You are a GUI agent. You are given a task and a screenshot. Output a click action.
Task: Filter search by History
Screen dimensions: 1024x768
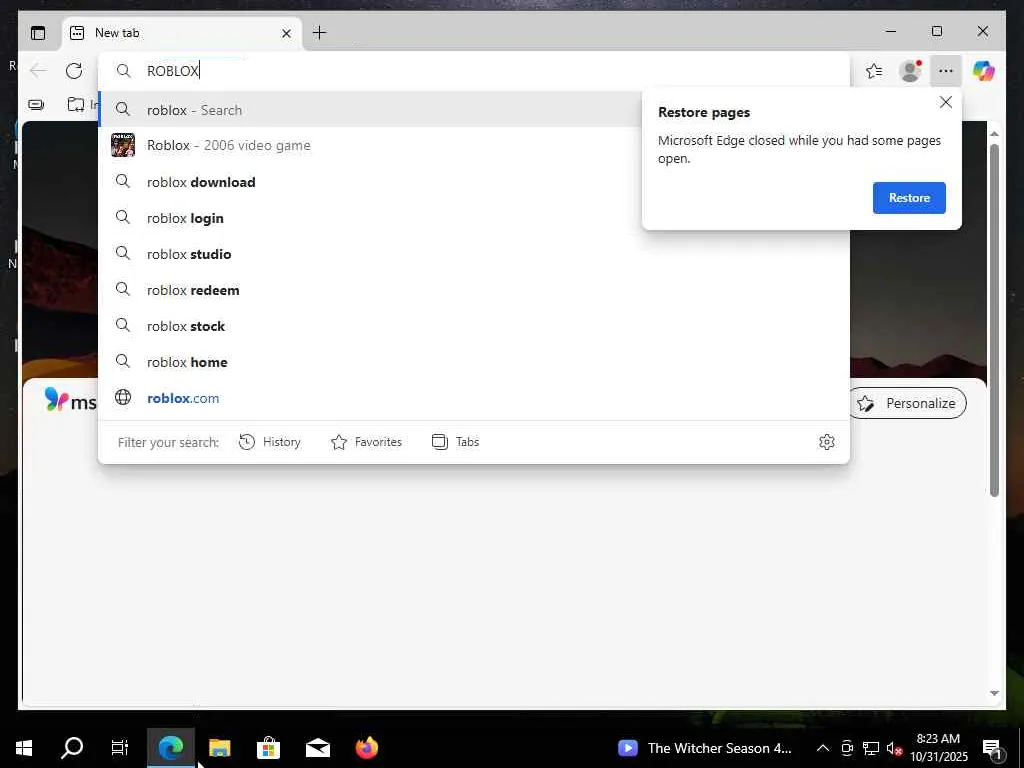[270, 442]
